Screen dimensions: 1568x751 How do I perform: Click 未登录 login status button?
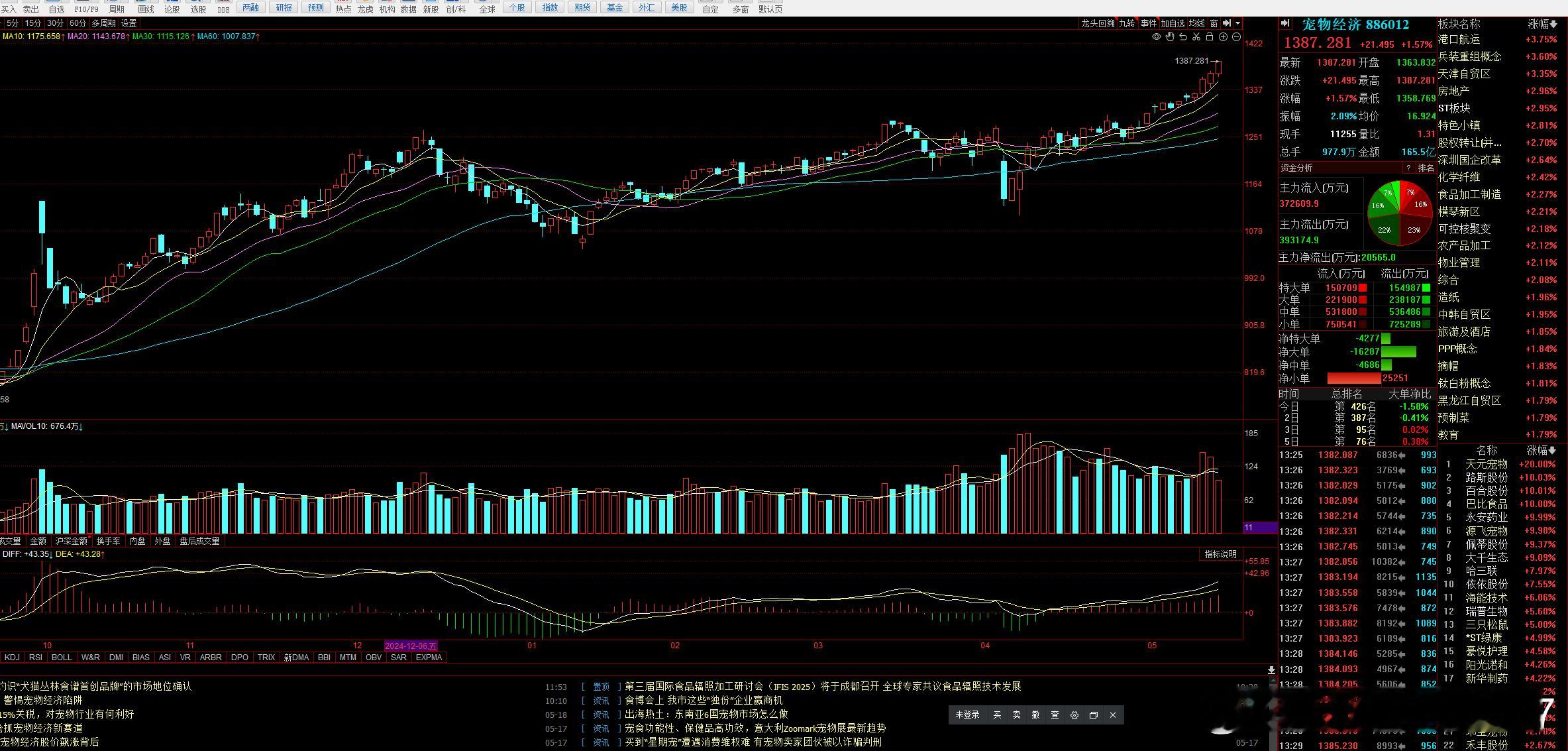pyautogui.click(x=967, y=715)
